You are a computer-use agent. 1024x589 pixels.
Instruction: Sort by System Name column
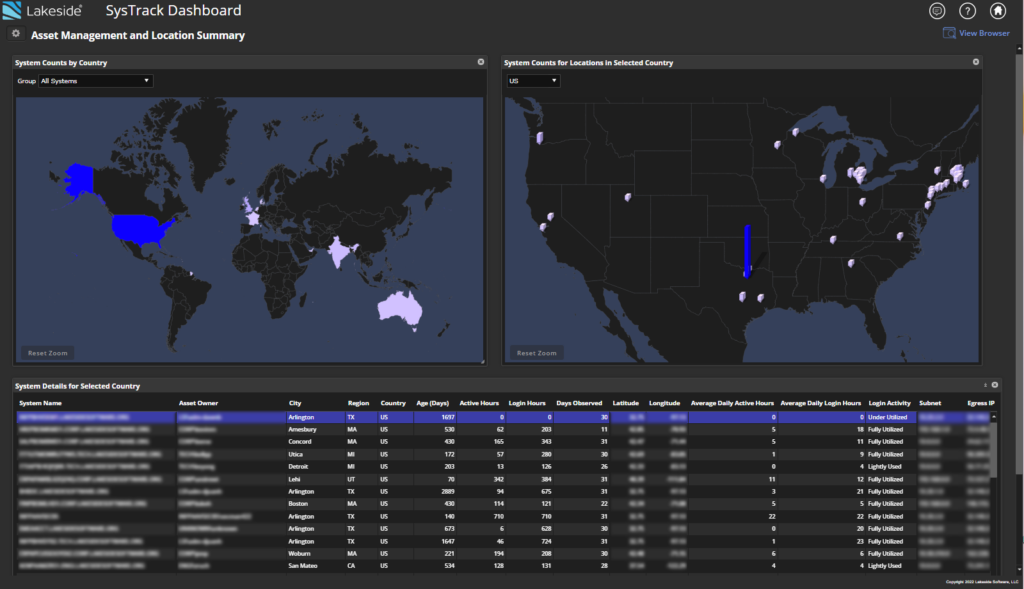[40, 403]
